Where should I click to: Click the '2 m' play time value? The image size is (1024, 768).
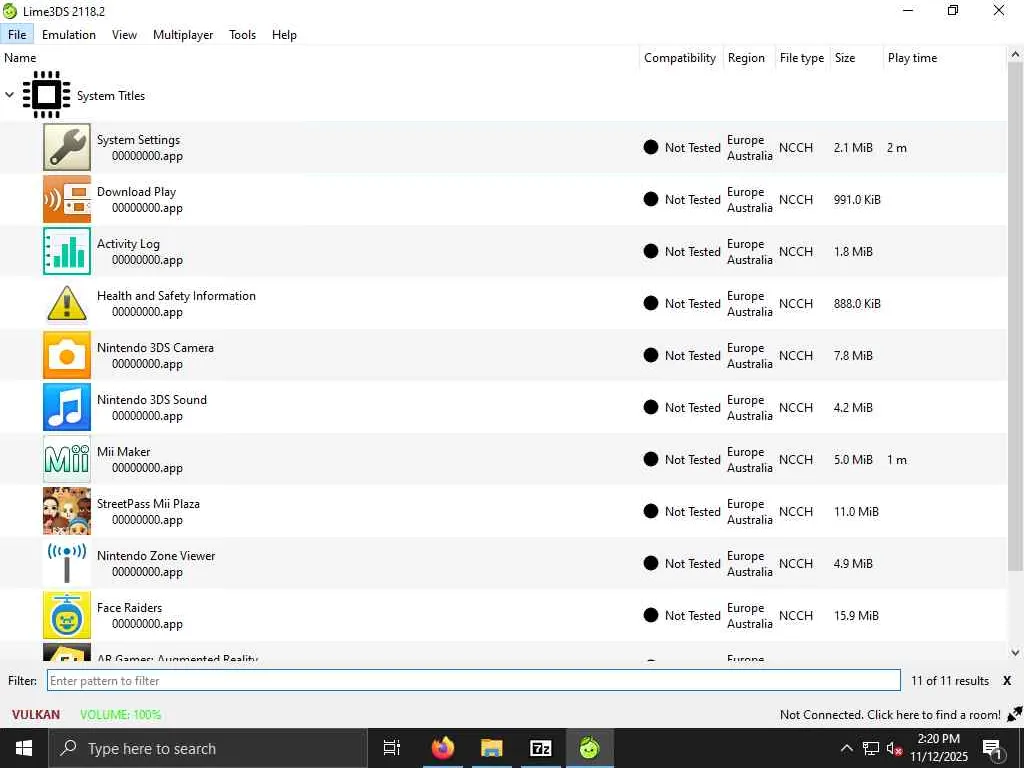(897, 148)
